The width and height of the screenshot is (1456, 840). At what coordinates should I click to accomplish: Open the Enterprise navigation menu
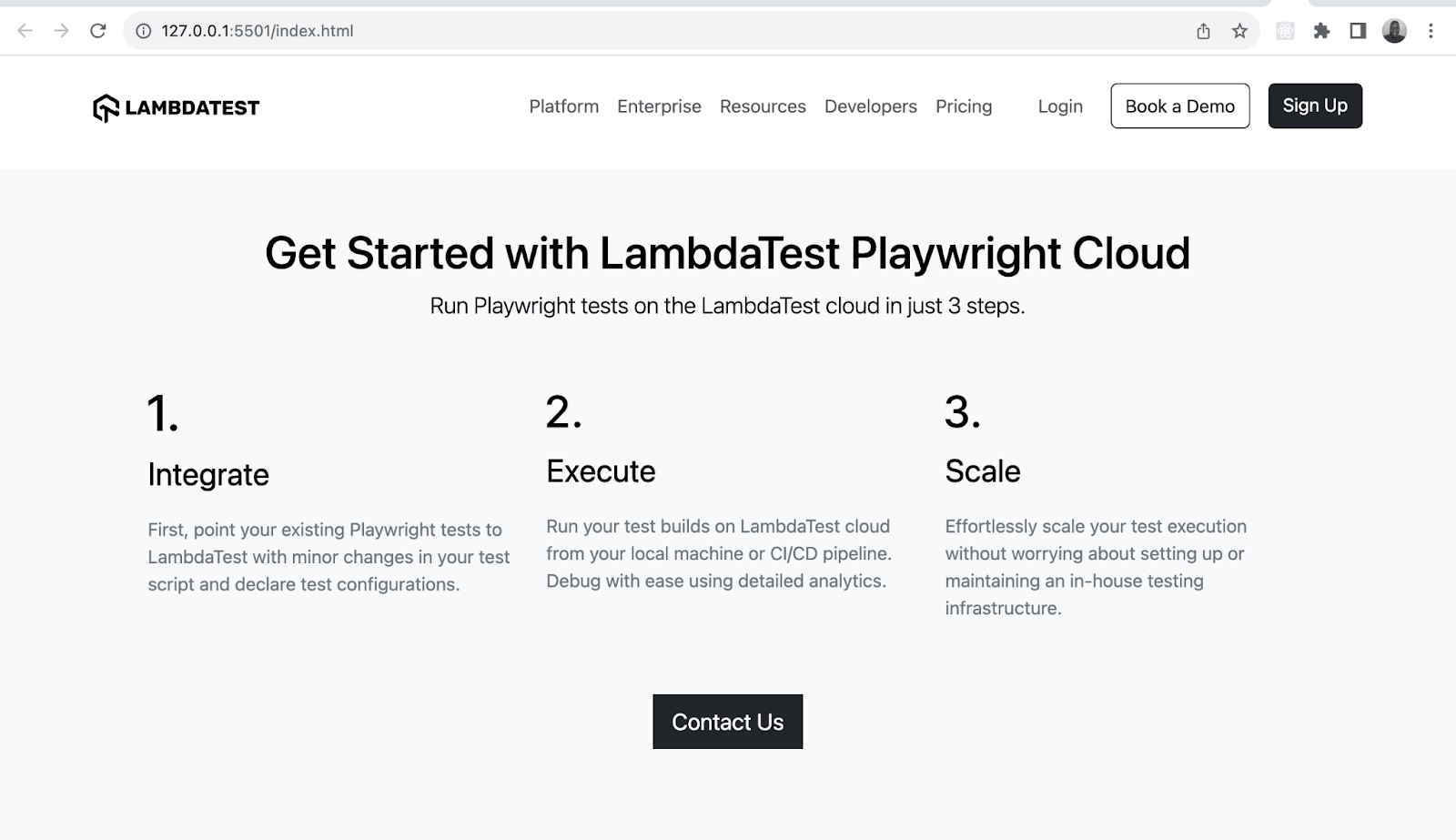[x=659, y=106]
